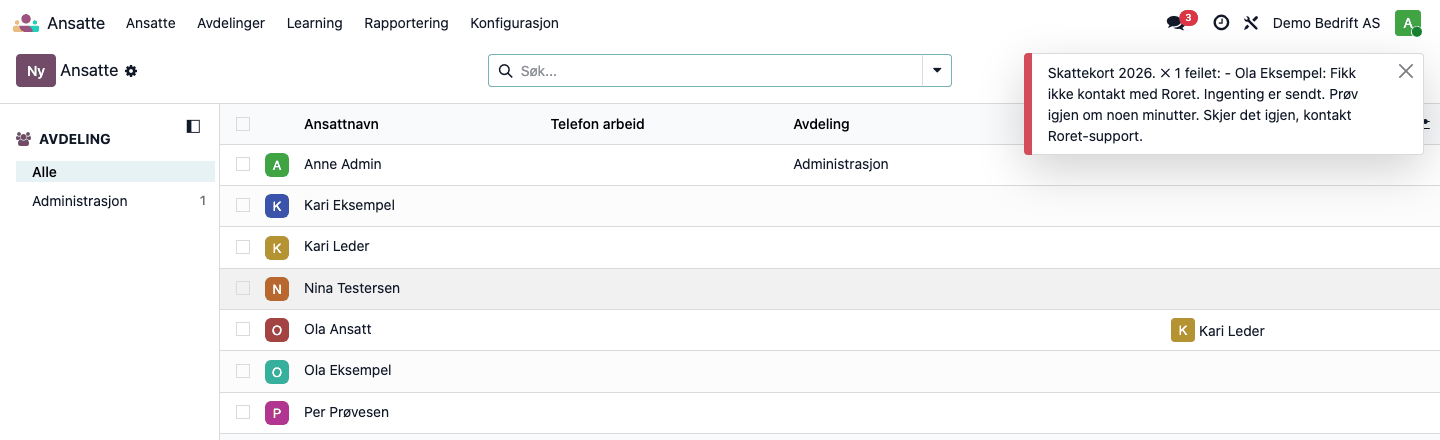The width and height of the screenshot is (1440, 440).
Task: Click into the Søk search field
Action: (718, 71)
